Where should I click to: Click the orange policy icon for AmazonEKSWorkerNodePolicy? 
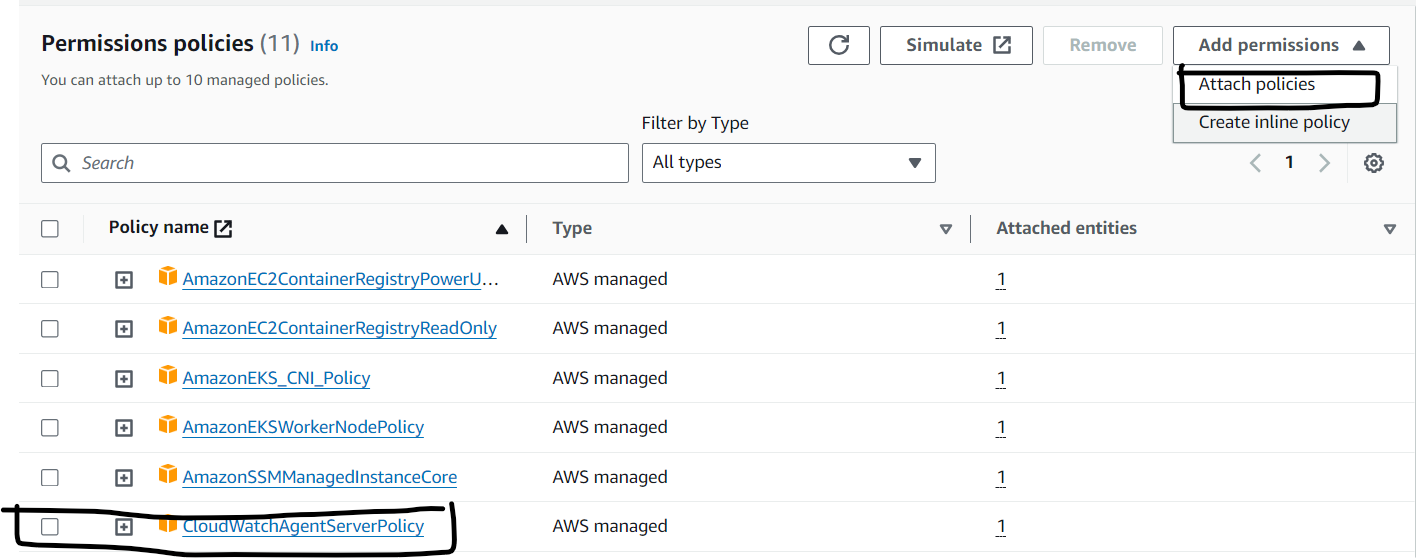coord(168,425)
